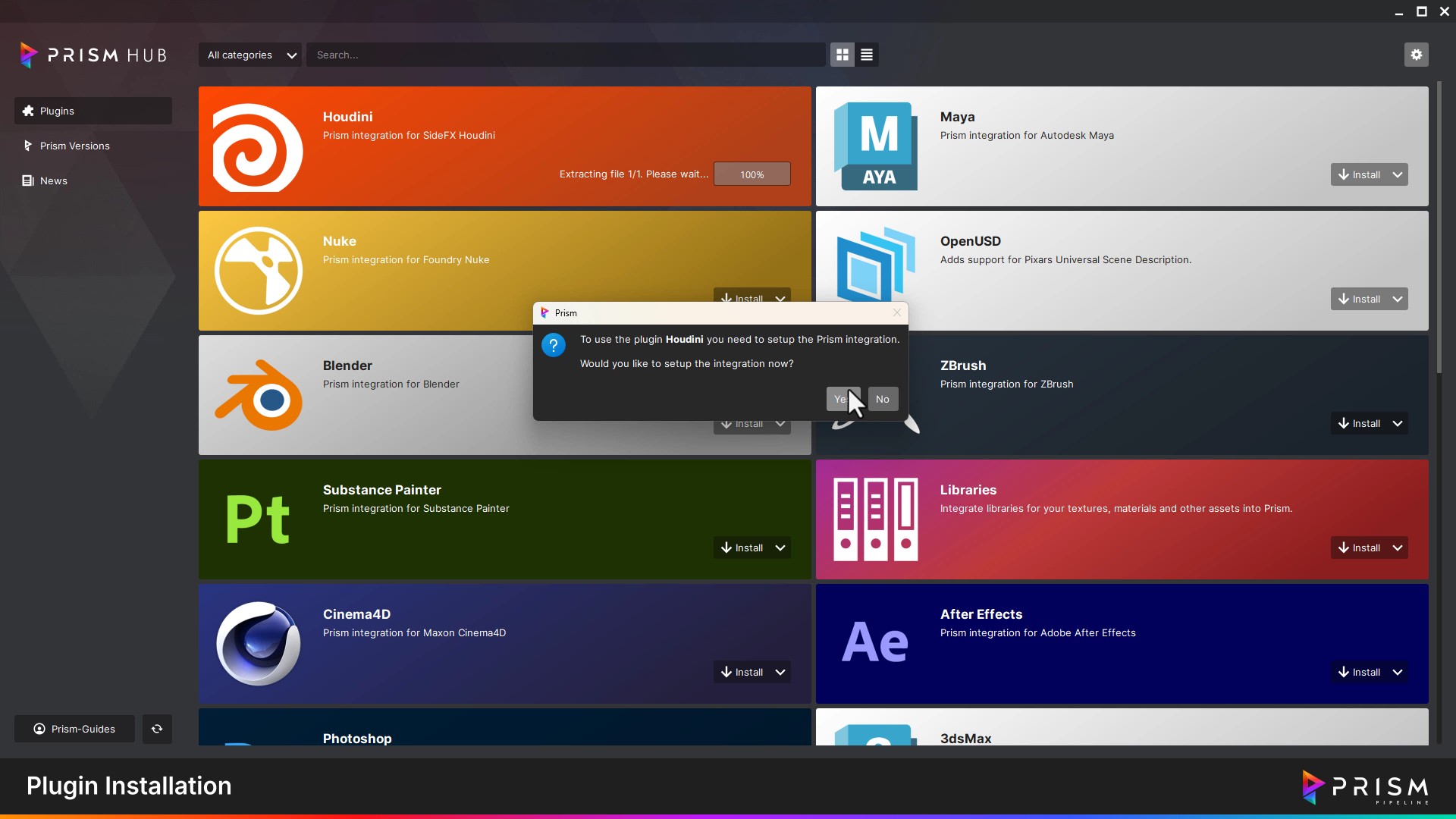Expand Cinema4D install options arrow
The image size is (1456, 819).
(x=780, y=672)
